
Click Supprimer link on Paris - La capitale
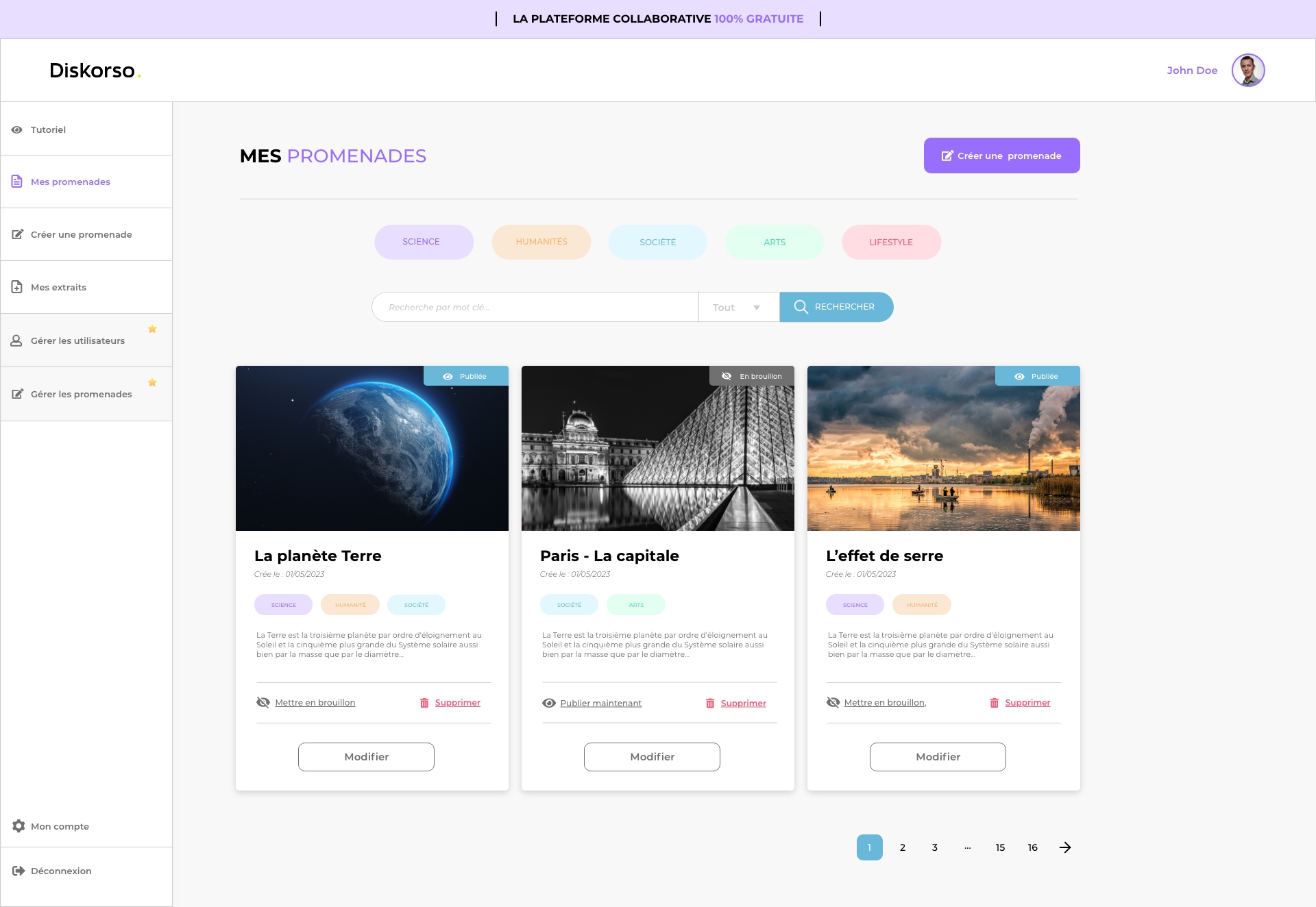pyautogui.click(x=744, y=704)
